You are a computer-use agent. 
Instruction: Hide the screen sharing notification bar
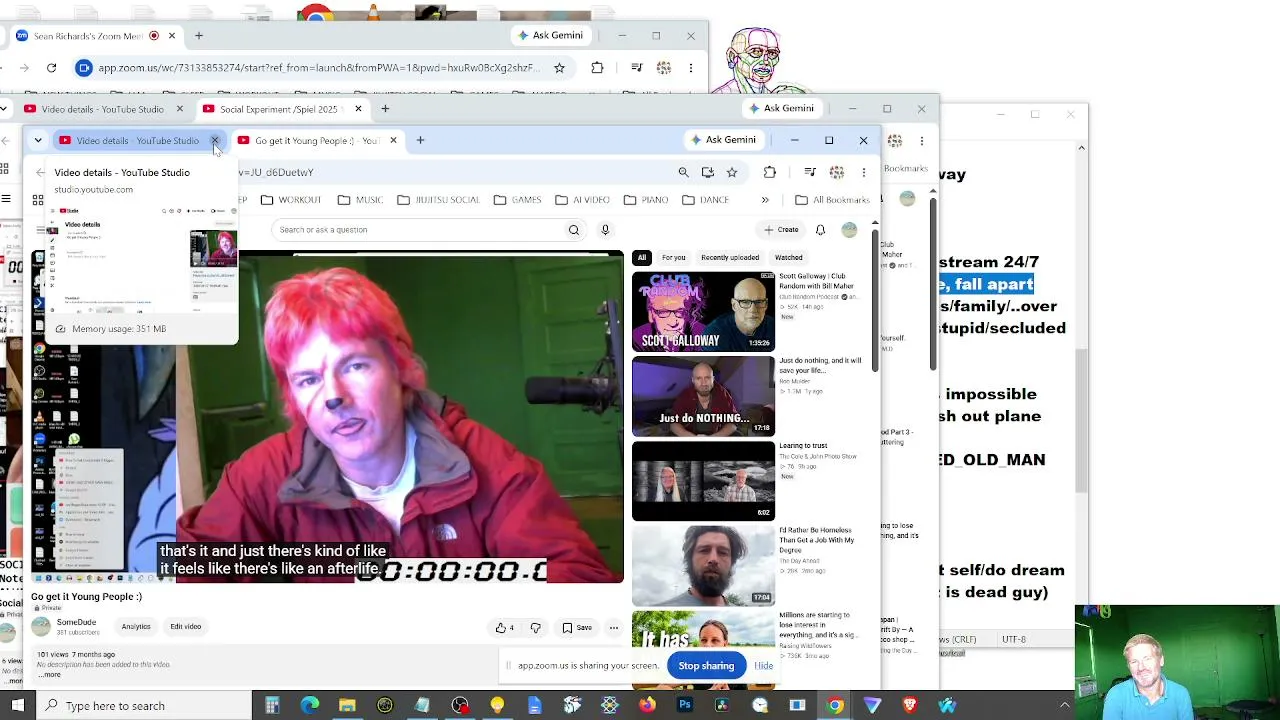pos(763,666)
